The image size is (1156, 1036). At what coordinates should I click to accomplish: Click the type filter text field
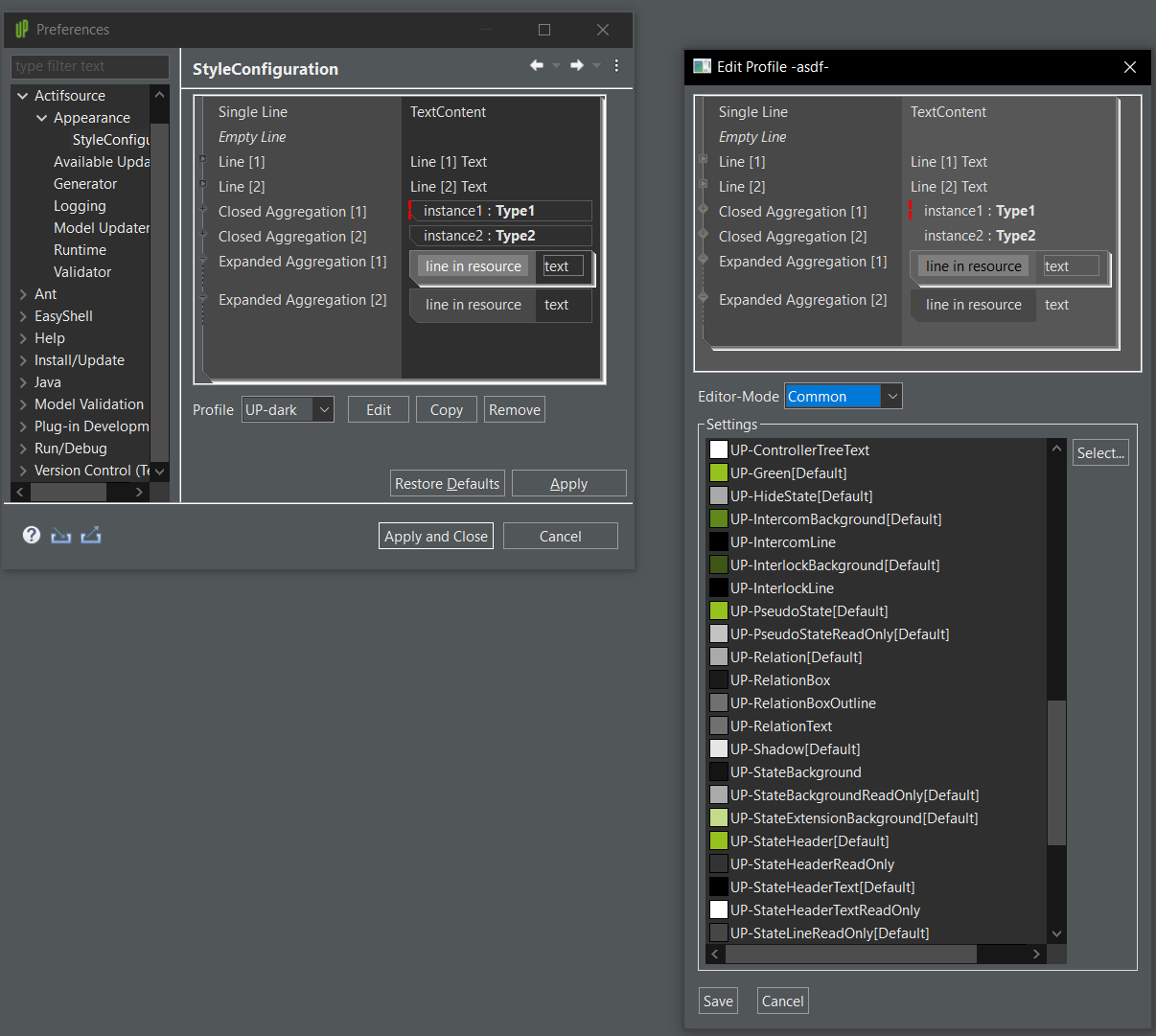point(89,66)
